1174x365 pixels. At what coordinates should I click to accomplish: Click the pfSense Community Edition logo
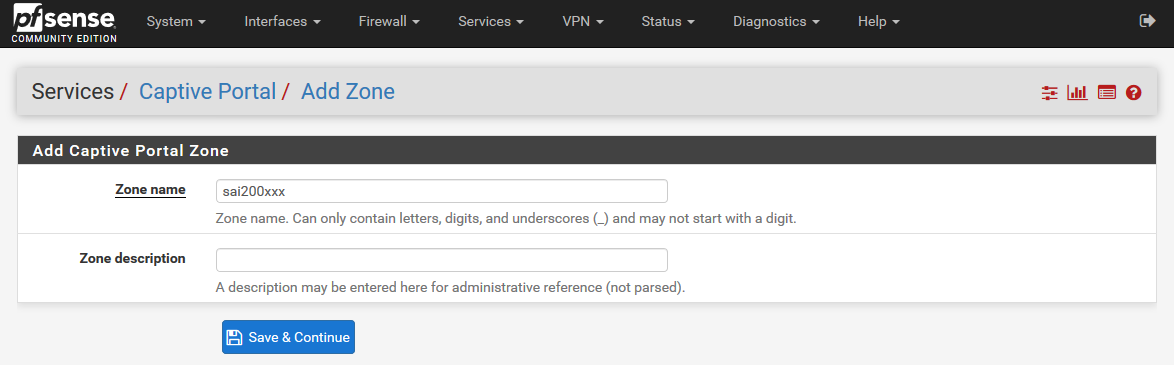click(64, 22)
